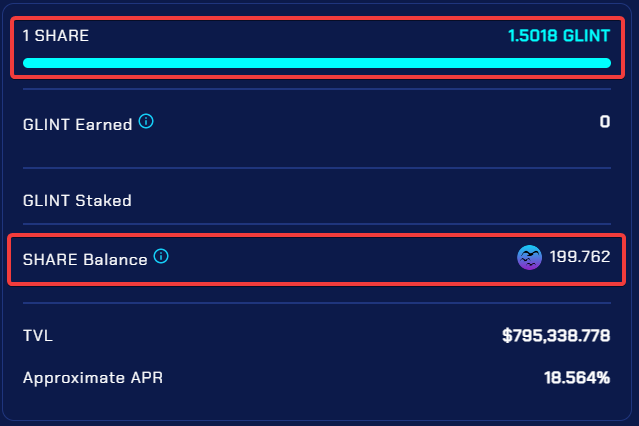The height and width of the screenshot is (426, 639).
Task: Click the divider line below GLINT Staked
Action: (316, 223)
